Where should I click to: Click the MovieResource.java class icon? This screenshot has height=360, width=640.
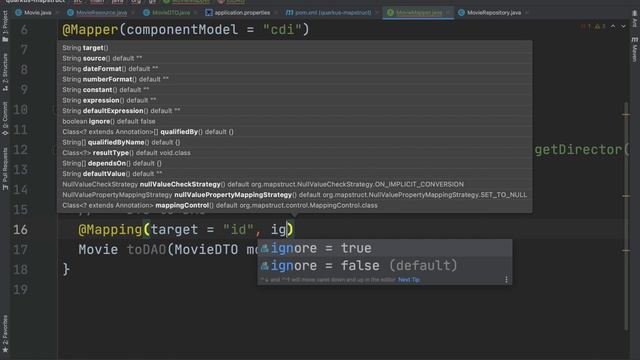tap(71, 13)
